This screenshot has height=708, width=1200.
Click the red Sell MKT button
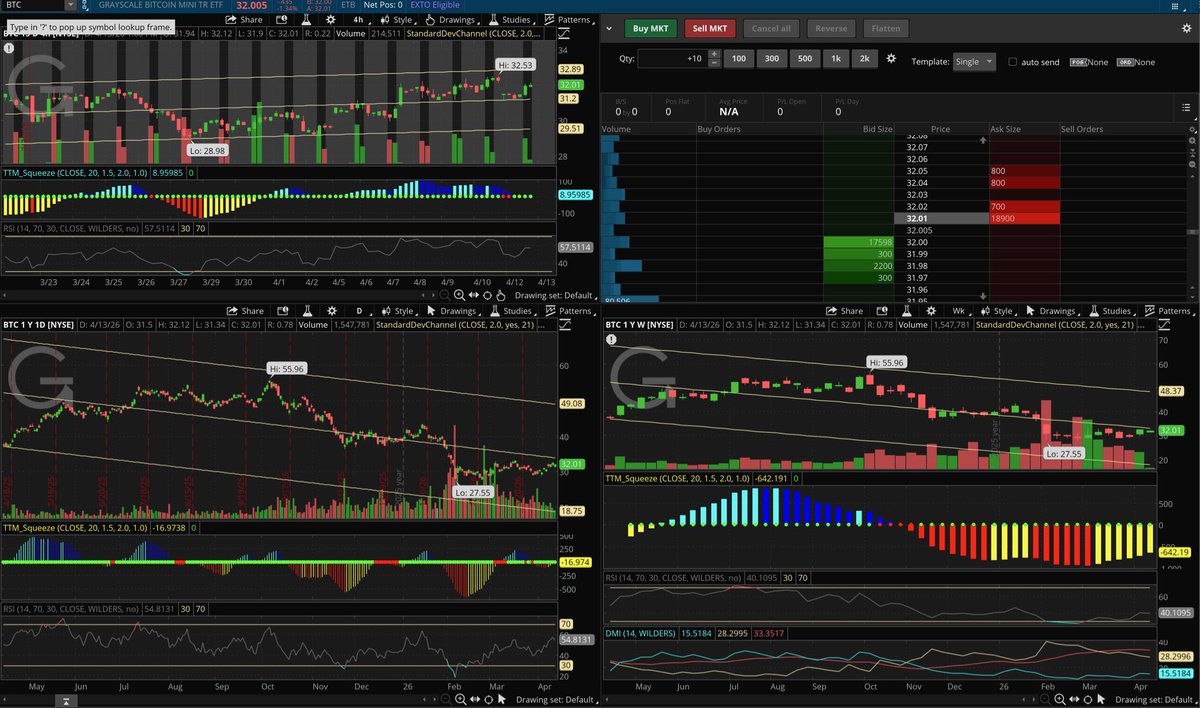pyautogui.click(x=709, y=29)
